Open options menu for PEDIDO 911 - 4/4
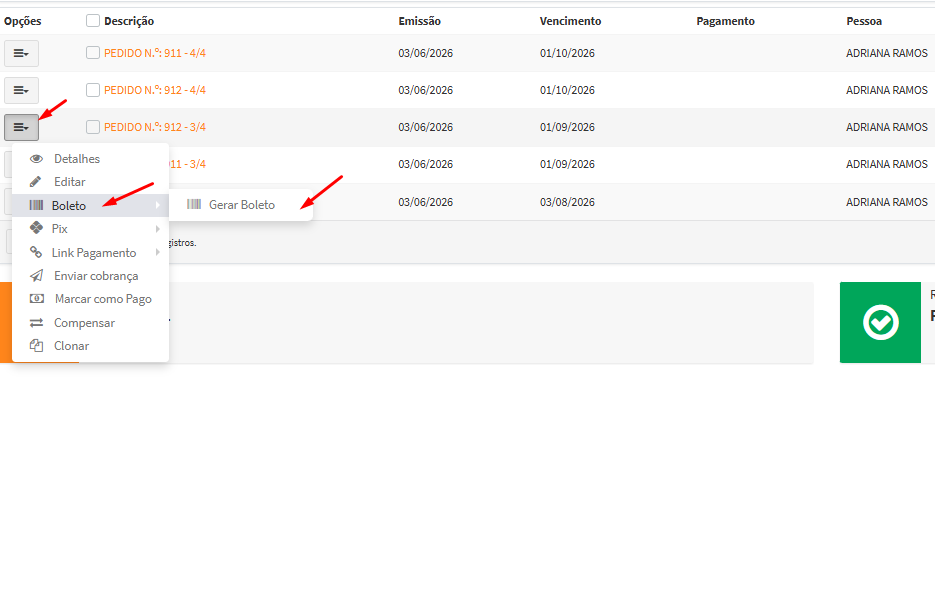 coord(21,54)
